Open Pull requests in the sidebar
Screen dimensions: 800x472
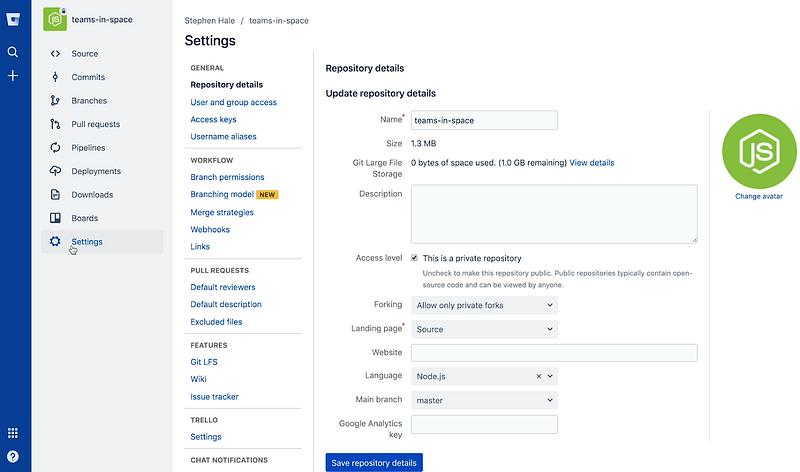[x=95, y=124]
